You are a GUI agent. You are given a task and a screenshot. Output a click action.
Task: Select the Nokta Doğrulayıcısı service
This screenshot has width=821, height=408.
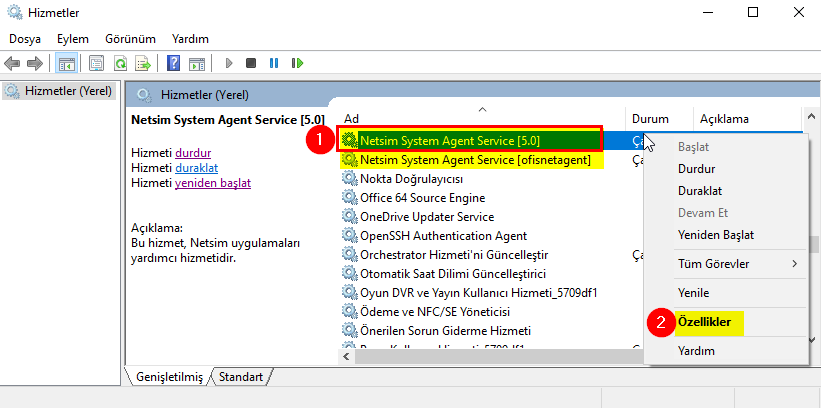(x=411, y=179)
